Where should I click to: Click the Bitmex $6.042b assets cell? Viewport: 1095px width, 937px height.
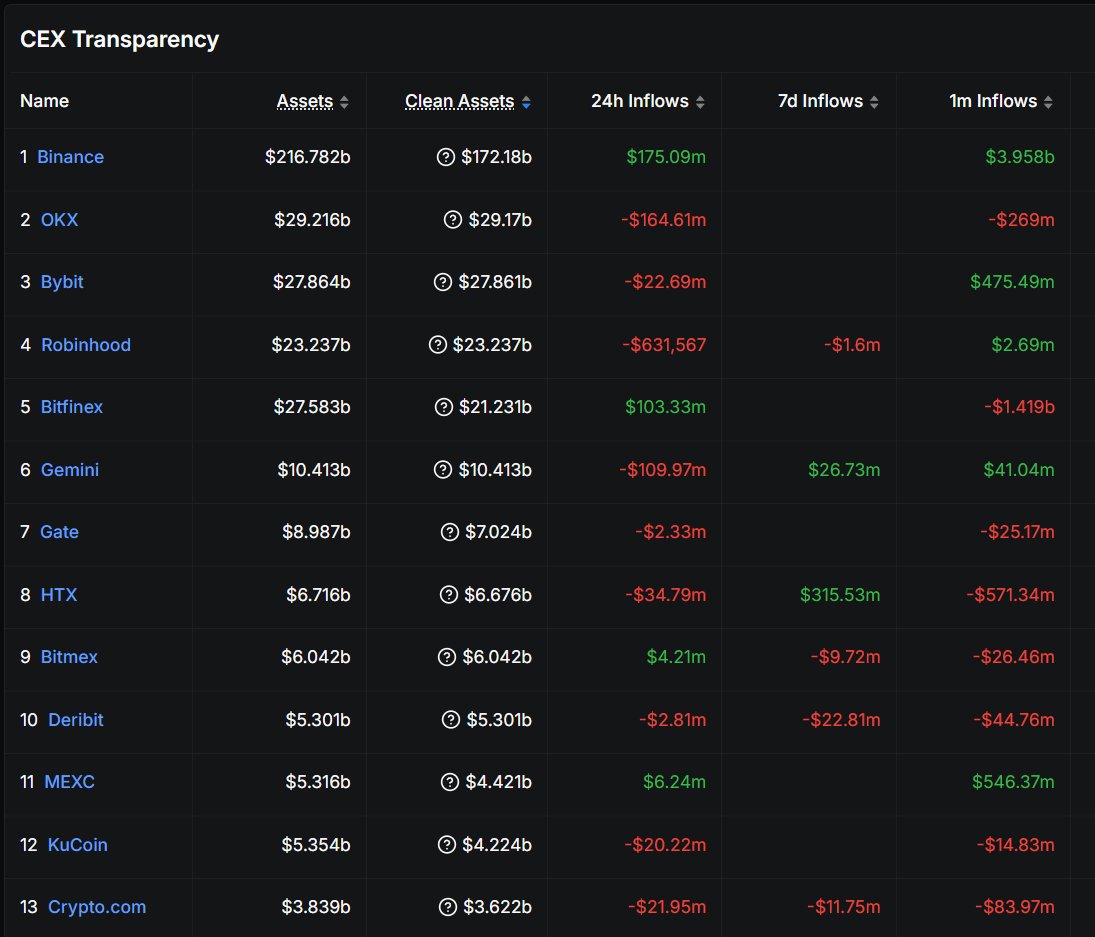316,657
